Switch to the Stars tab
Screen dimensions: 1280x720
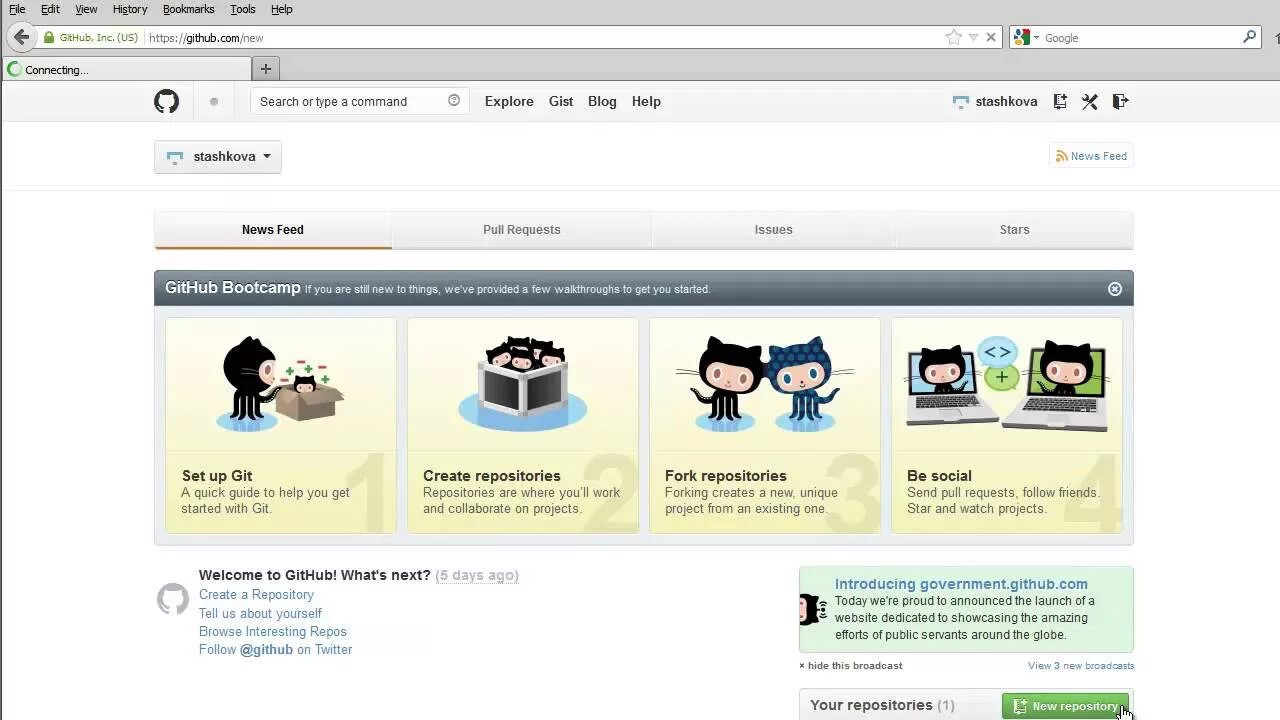click(x=1014, y=229)
